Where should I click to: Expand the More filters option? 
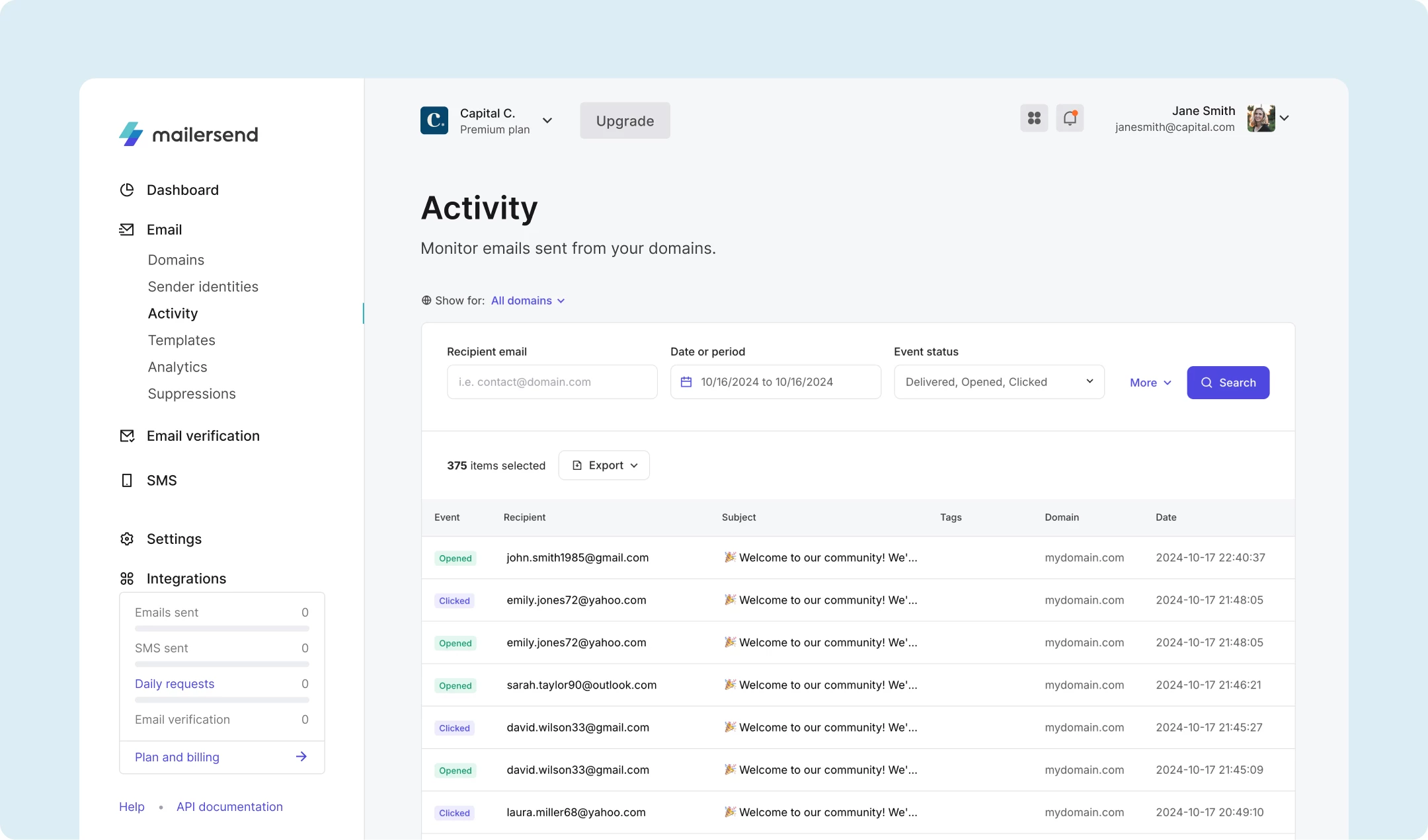click(1149, 382)
